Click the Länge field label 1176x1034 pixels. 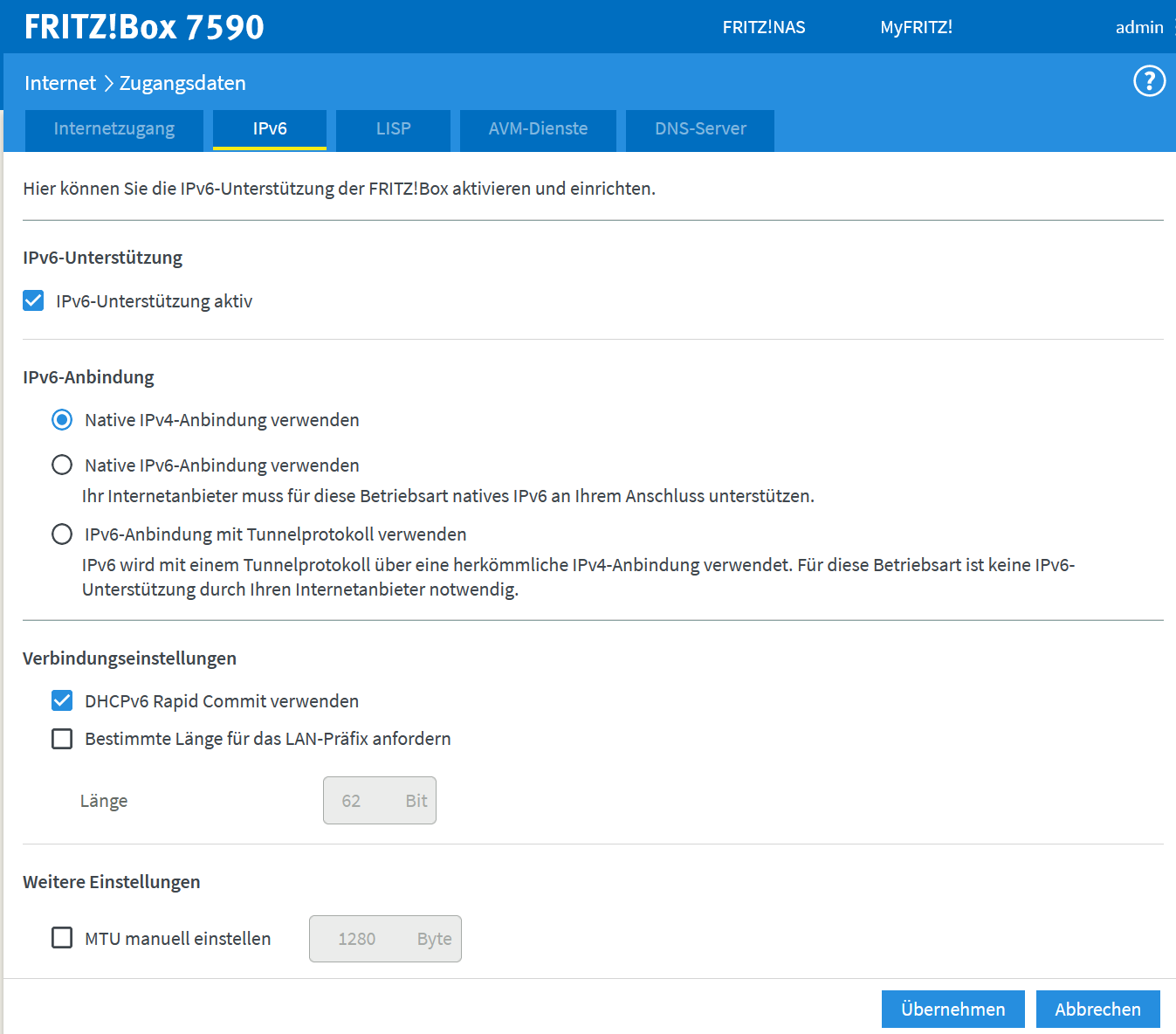click(104, 801)
